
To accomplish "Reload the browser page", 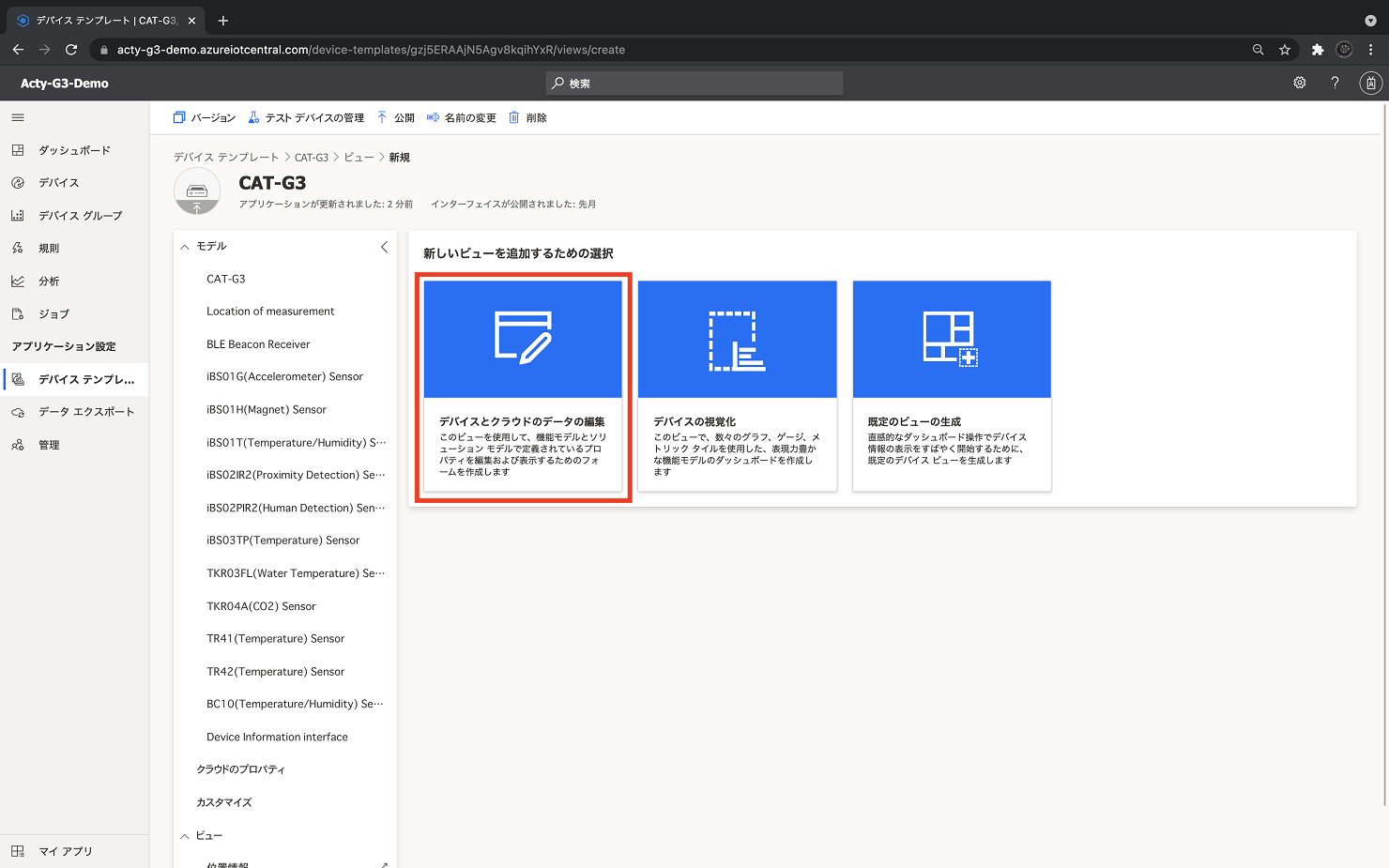I will pyautogui.click(x=71, y=50).
